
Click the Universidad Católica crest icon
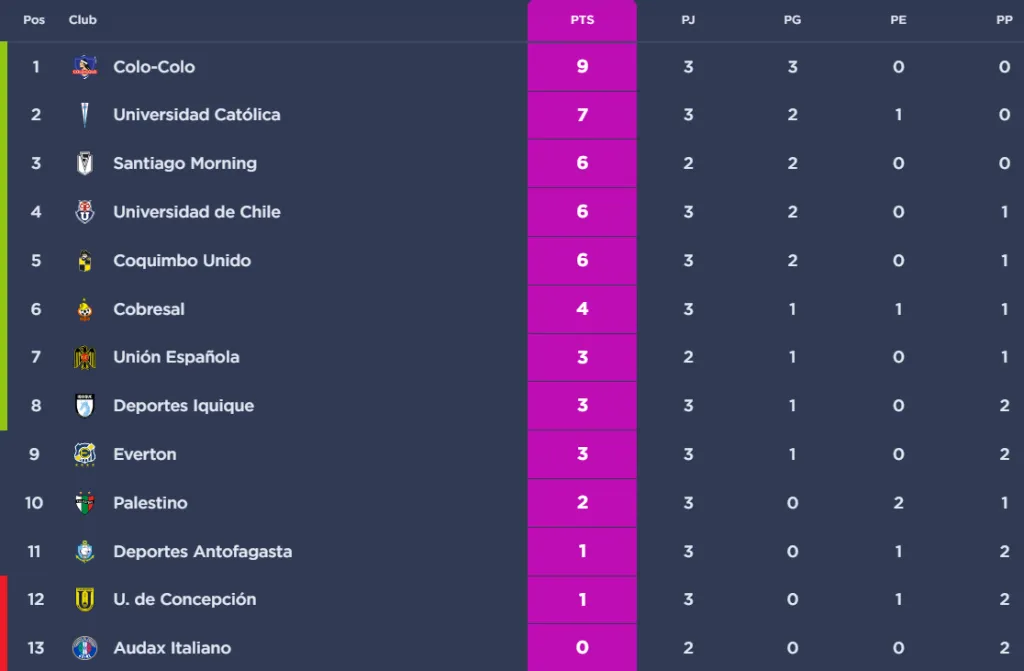click(85, 115)
